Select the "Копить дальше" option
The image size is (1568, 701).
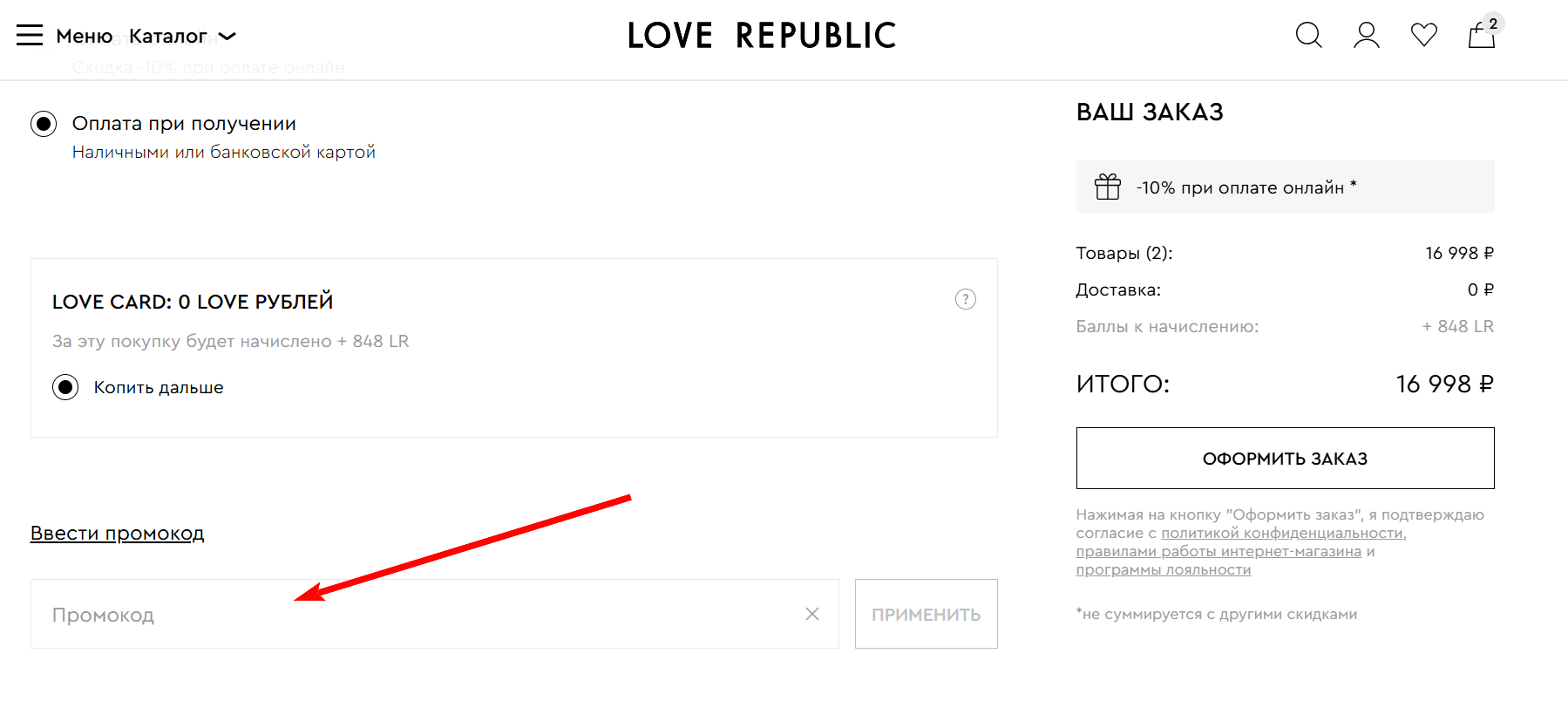pyautogui.click(x=65, y=387)
